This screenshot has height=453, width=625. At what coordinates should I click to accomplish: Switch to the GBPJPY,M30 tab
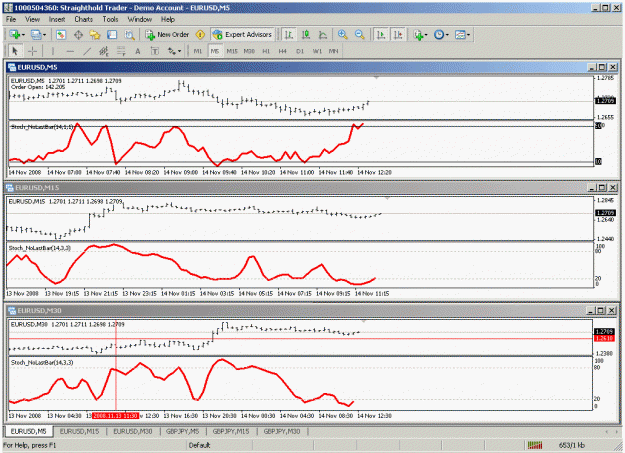tap(282, 431)
